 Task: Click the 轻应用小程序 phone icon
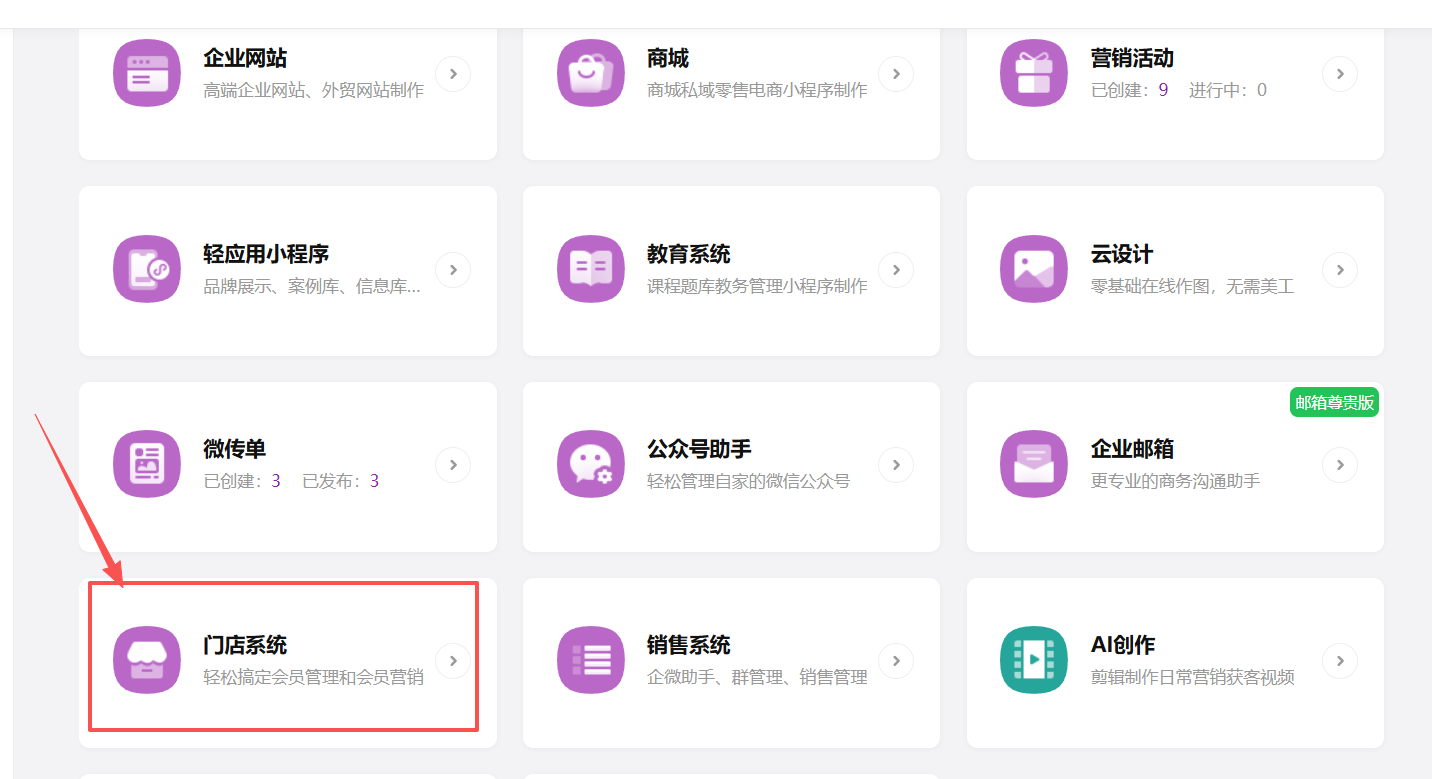pos(147,269)
